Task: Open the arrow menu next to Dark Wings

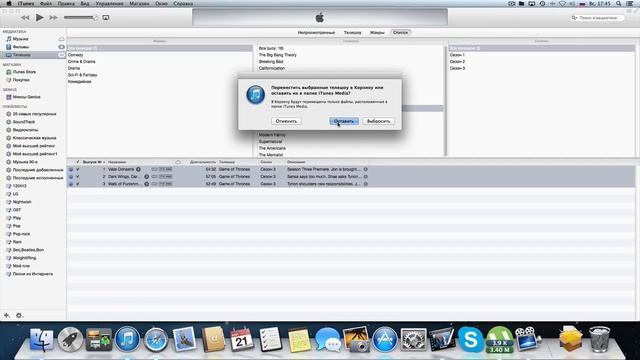Action: (147, 177)
